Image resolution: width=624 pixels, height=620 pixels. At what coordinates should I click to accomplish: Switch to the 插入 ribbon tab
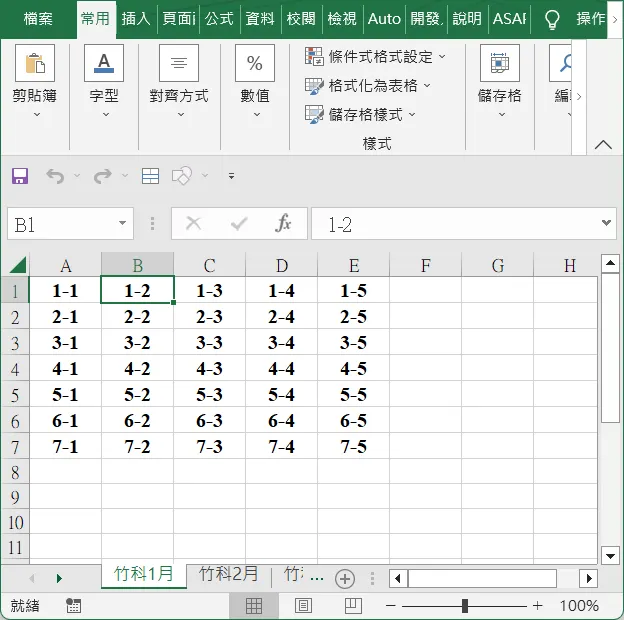136,19
